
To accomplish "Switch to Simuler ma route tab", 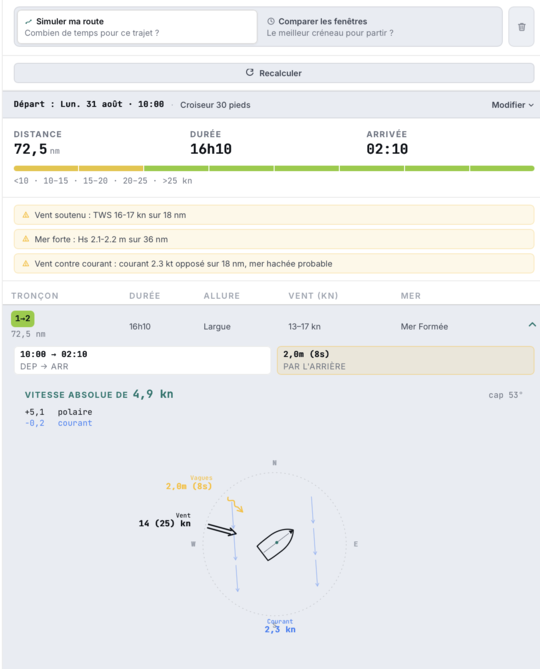I will click(x=137, y=27).
